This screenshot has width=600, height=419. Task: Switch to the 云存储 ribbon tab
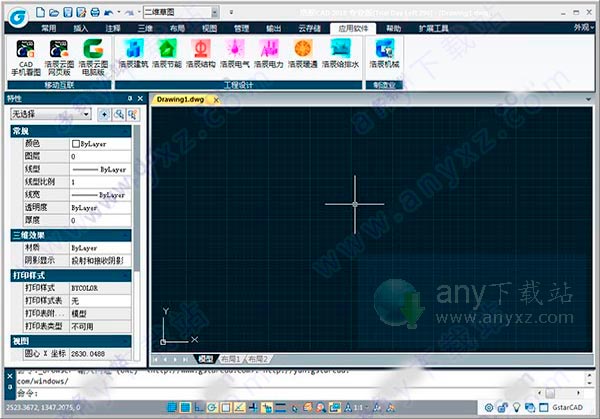click(309, 28)
